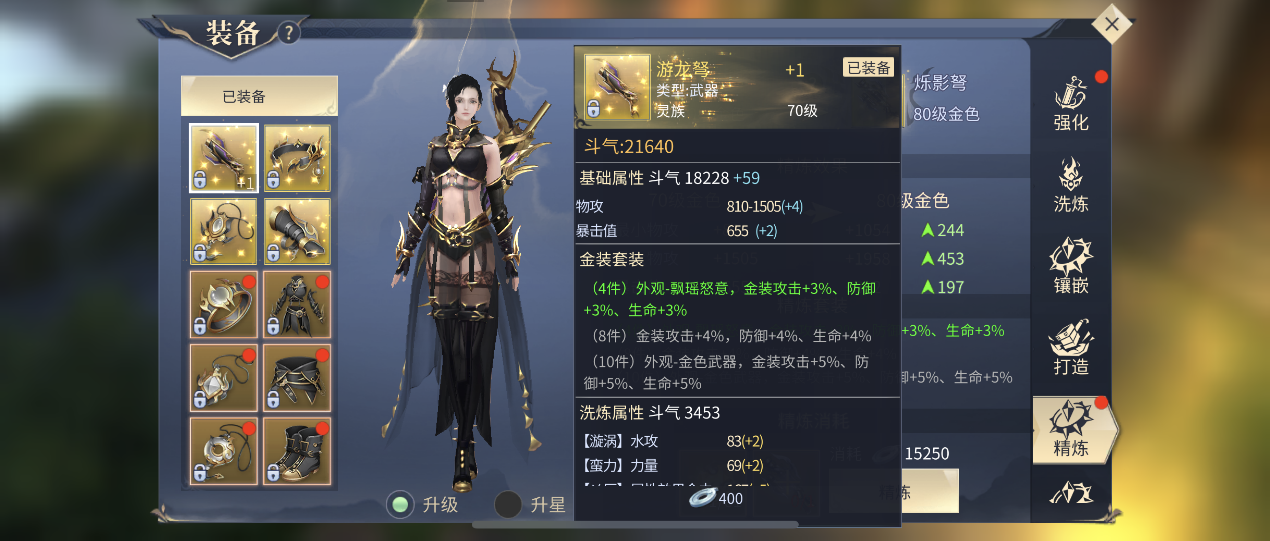
Task: Click the 游龙弩 item icon in tooltip
Action: [x=617, y=86]
